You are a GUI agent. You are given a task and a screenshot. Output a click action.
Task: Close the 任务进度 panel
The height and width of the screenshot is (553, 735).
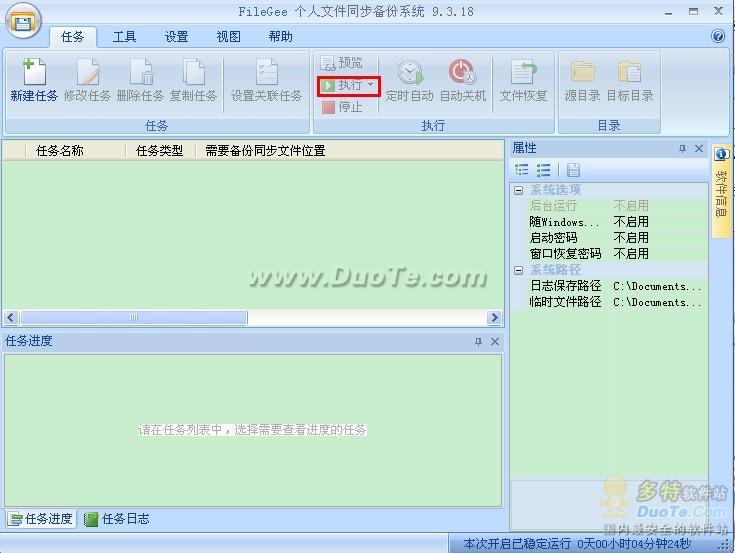[495, 342]
